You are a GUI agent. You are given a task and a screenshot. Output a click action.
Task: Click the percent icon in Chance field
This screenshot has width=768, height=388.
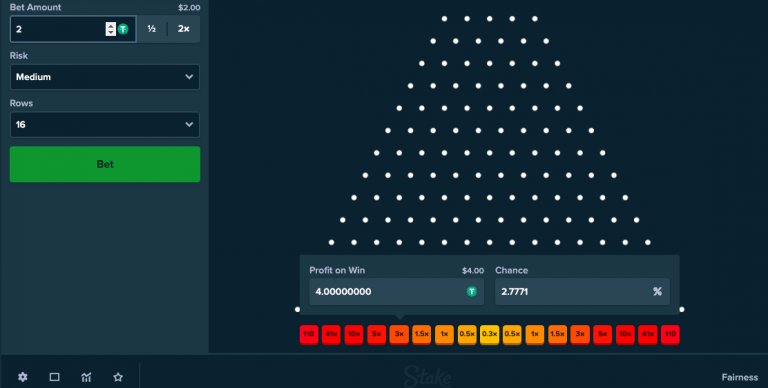[x=657, y=291]
